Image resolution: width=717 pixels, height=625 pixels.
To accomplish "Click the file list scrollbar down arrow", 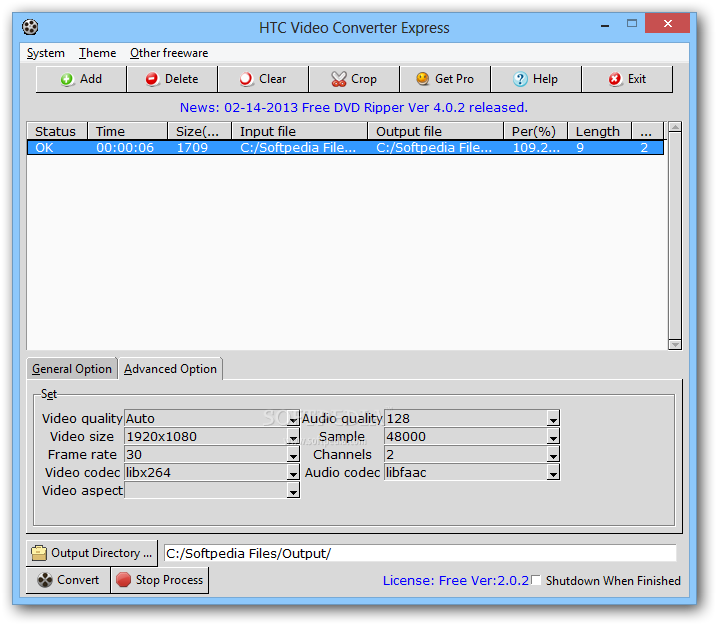I will [674, 344].
